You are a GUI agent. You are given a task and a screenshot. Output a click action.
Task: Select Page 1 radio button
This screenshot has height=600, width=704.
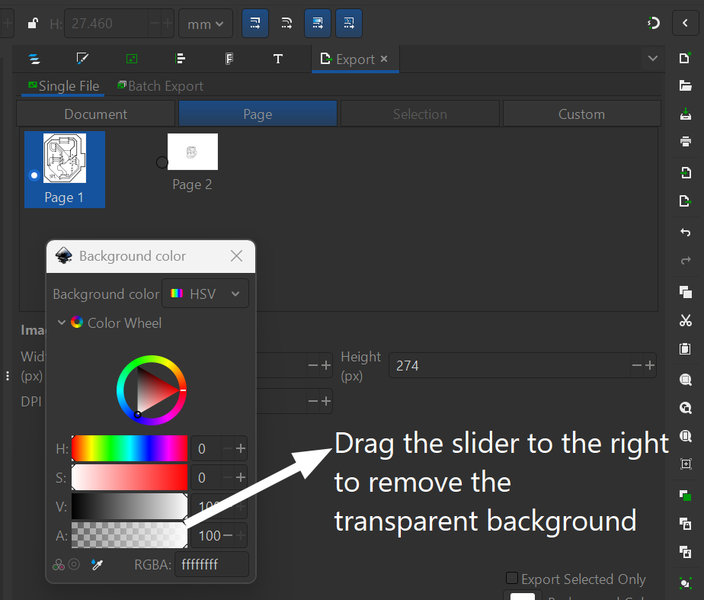click(34, 175)
